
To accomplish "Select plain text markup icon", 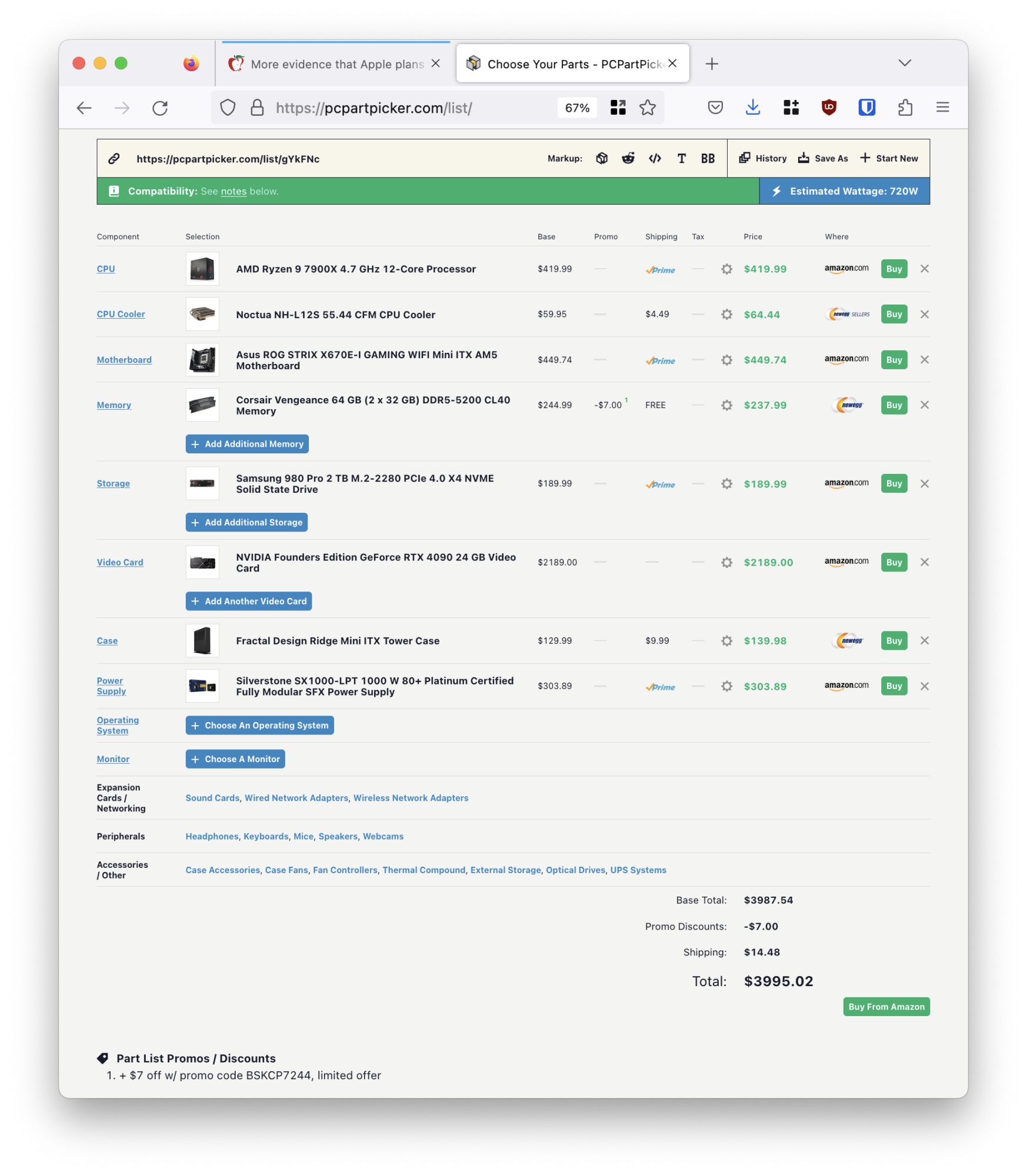I will [681, 158].
